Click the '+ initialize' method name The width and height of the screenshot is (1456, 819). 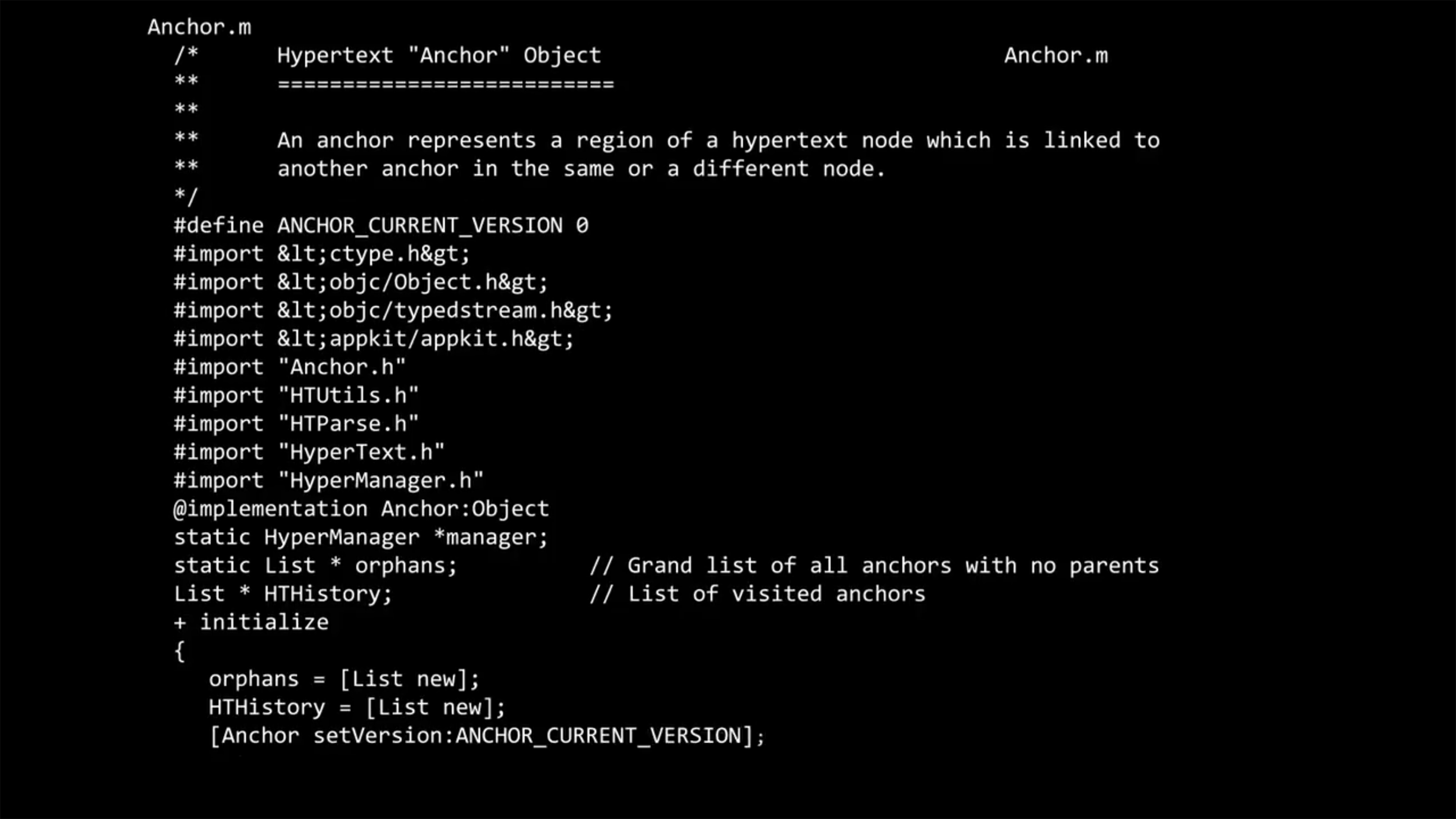point(251,622)
